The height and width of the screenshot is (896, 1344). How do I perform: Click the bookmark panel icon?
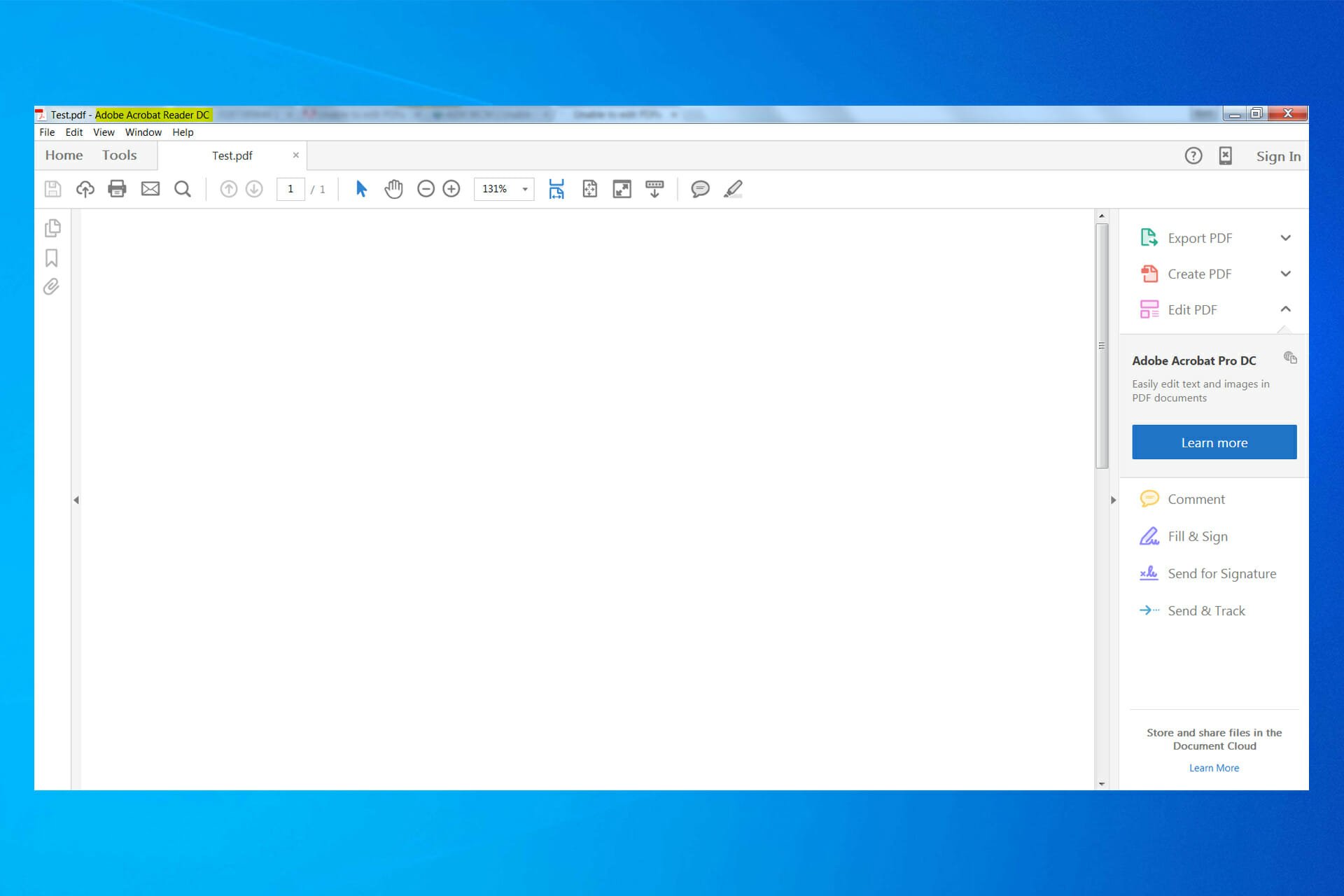pos(52,258)
